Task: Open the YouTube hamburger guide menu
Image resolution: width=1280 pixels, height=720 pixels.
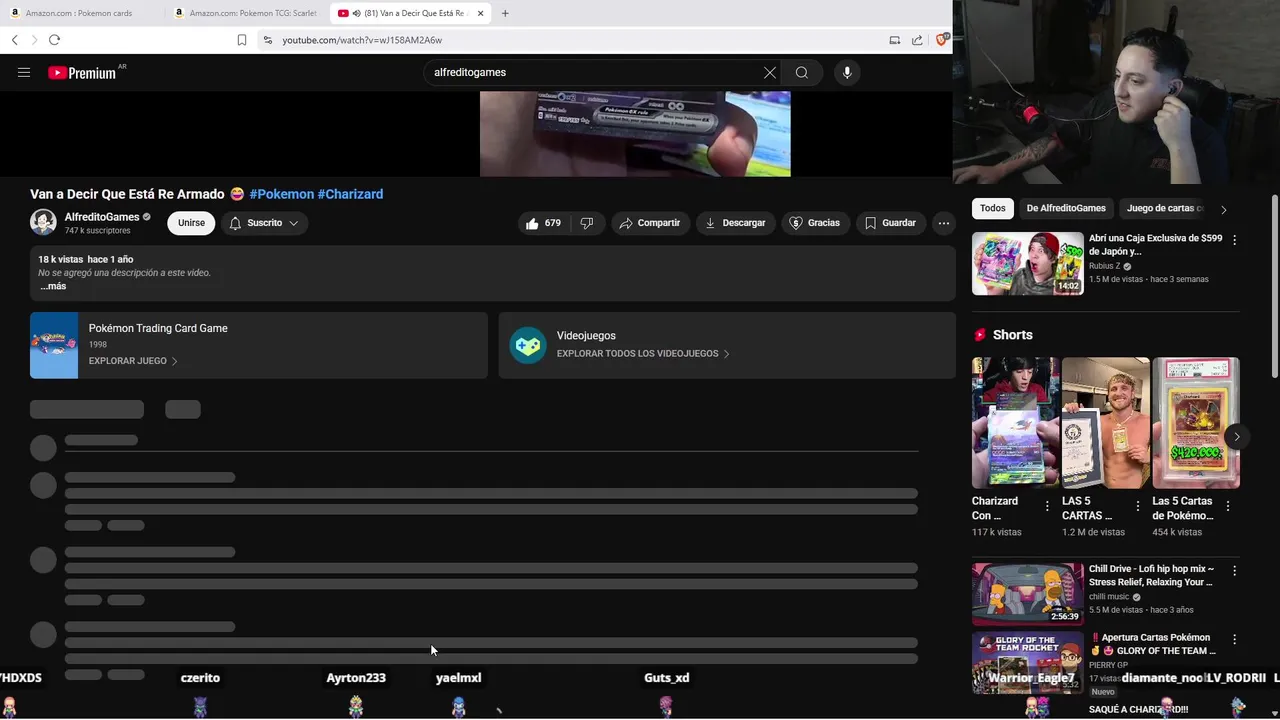Action: point(24,73)
